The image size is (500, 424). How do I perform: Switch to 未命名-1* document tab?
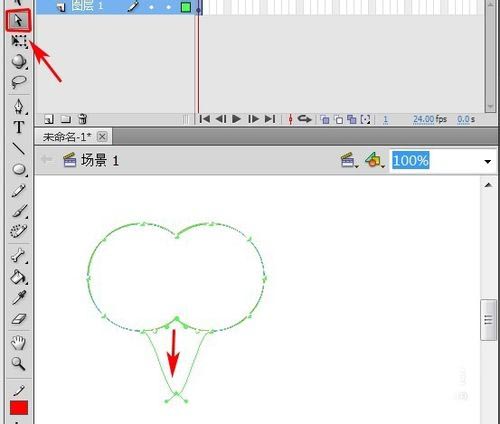[x=67, y=137]
